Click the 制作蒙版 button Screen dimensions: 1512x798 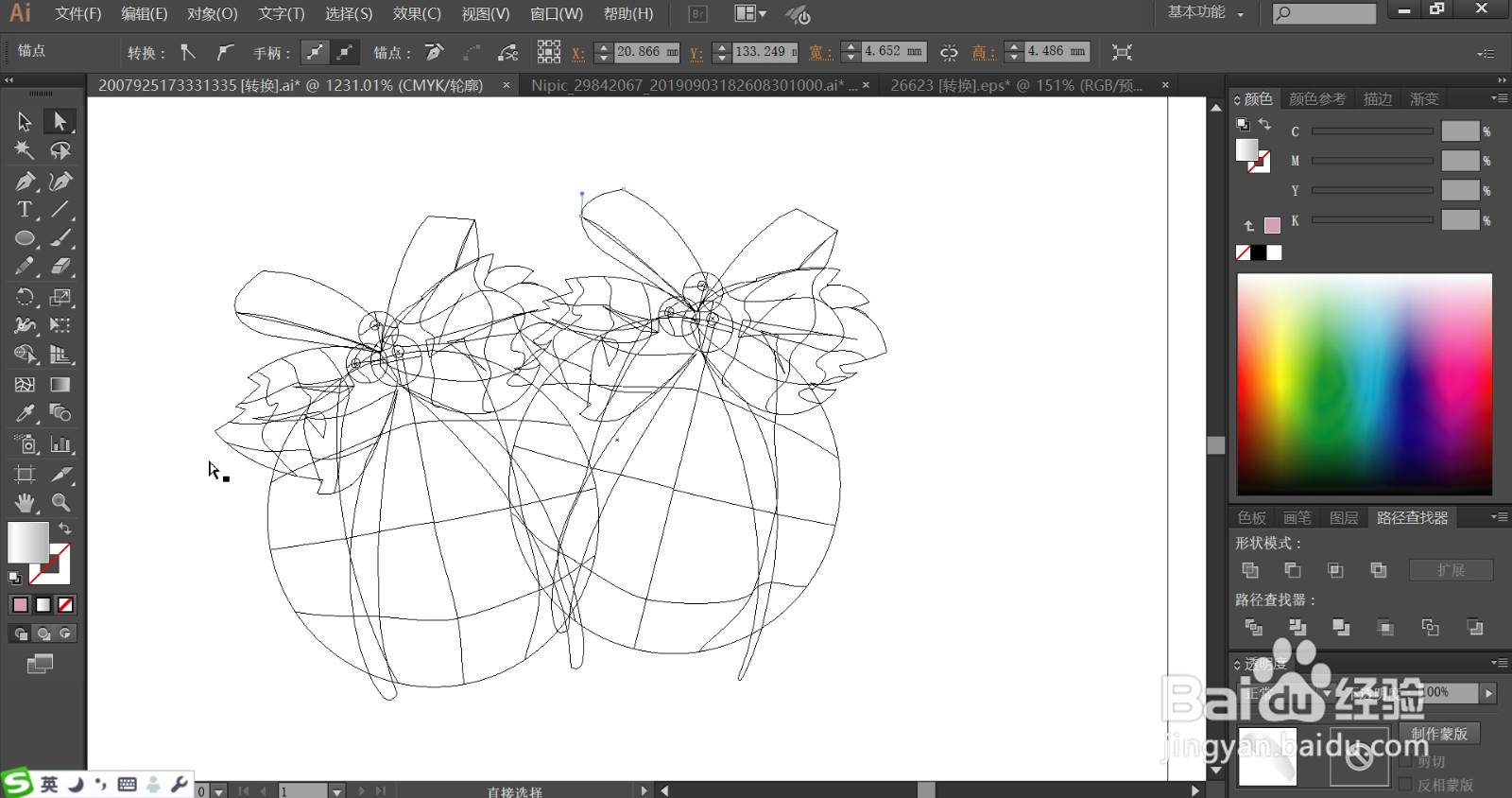[1439, 734]
